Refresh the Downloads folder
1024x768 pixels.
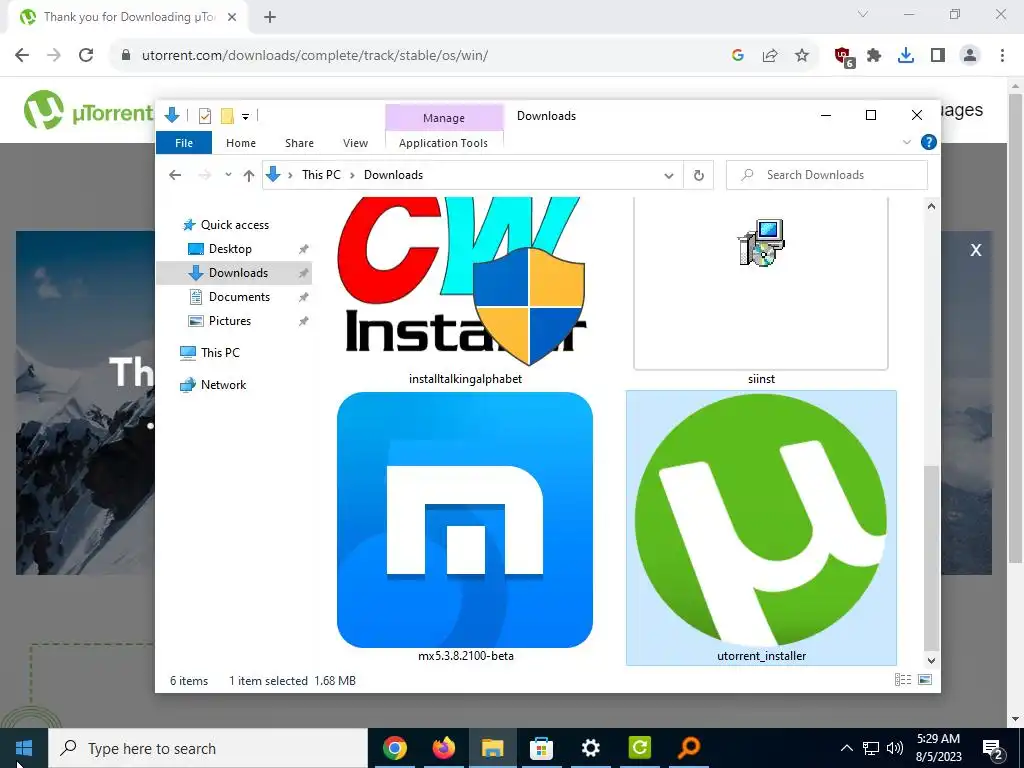tap(699, 175)
